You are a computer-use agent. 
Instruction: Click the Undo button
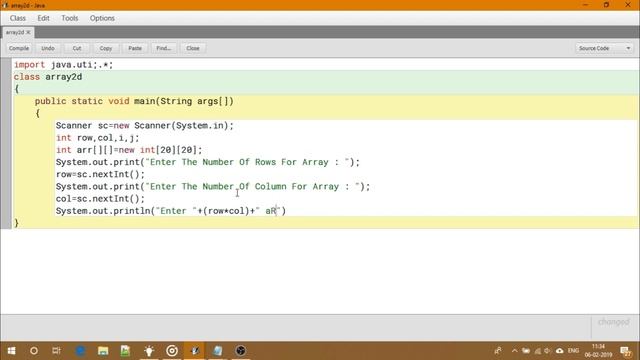tap(48, 48)
